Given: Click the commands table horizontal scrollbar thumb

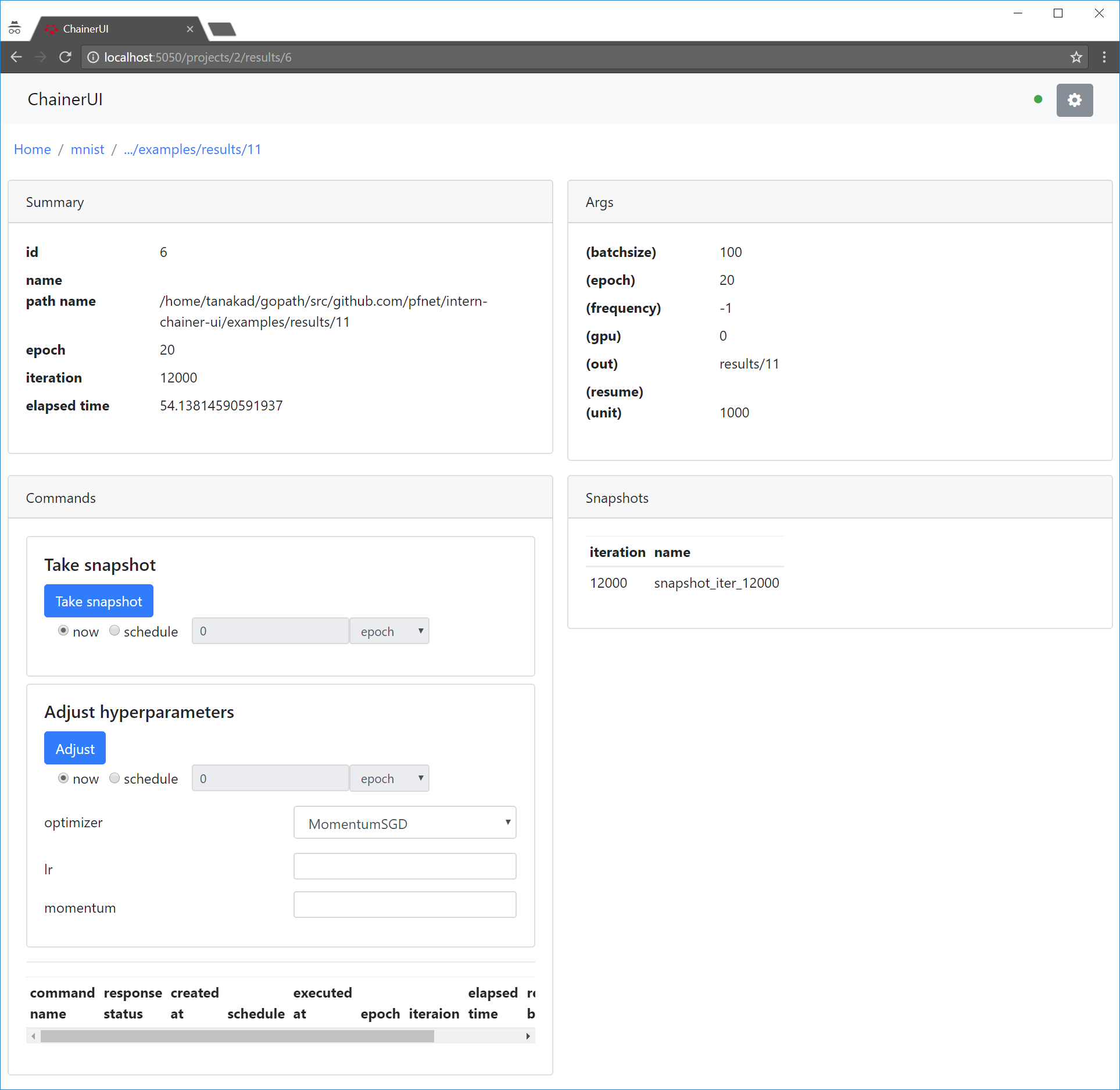Looking at the screenshot, I should pos(237,1036).
